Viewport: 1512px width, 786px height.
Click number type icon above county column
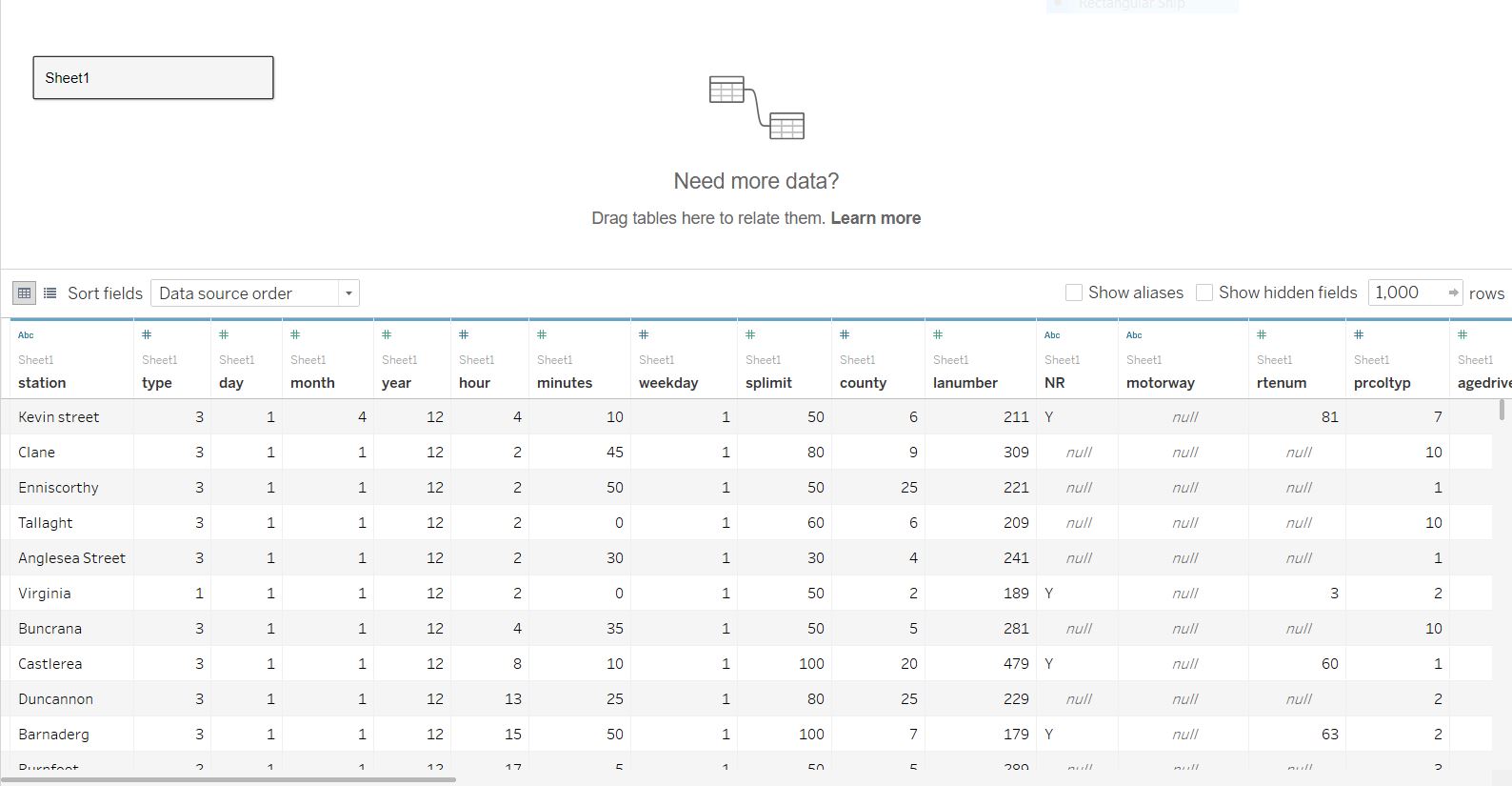coord(845,335)
